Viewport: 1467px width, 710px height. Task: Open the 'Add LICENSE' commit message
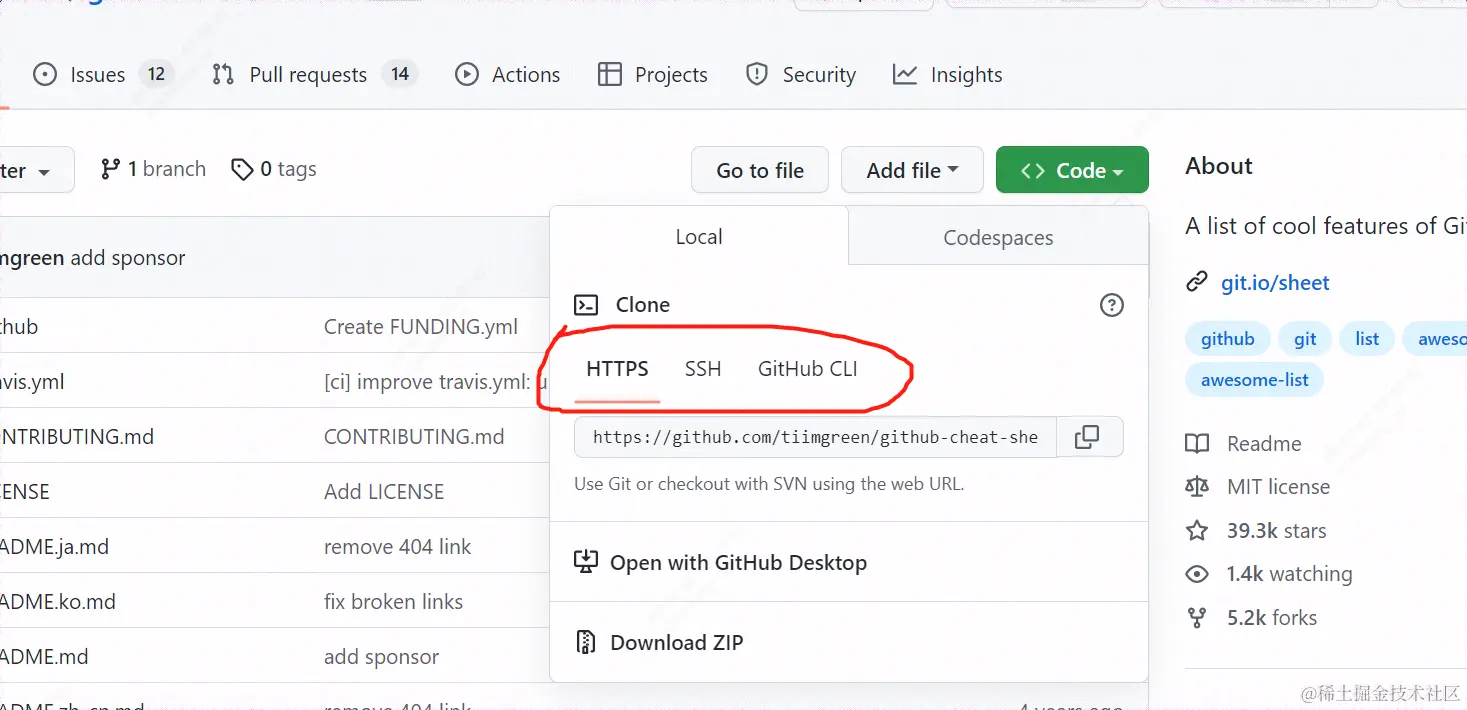384,492
